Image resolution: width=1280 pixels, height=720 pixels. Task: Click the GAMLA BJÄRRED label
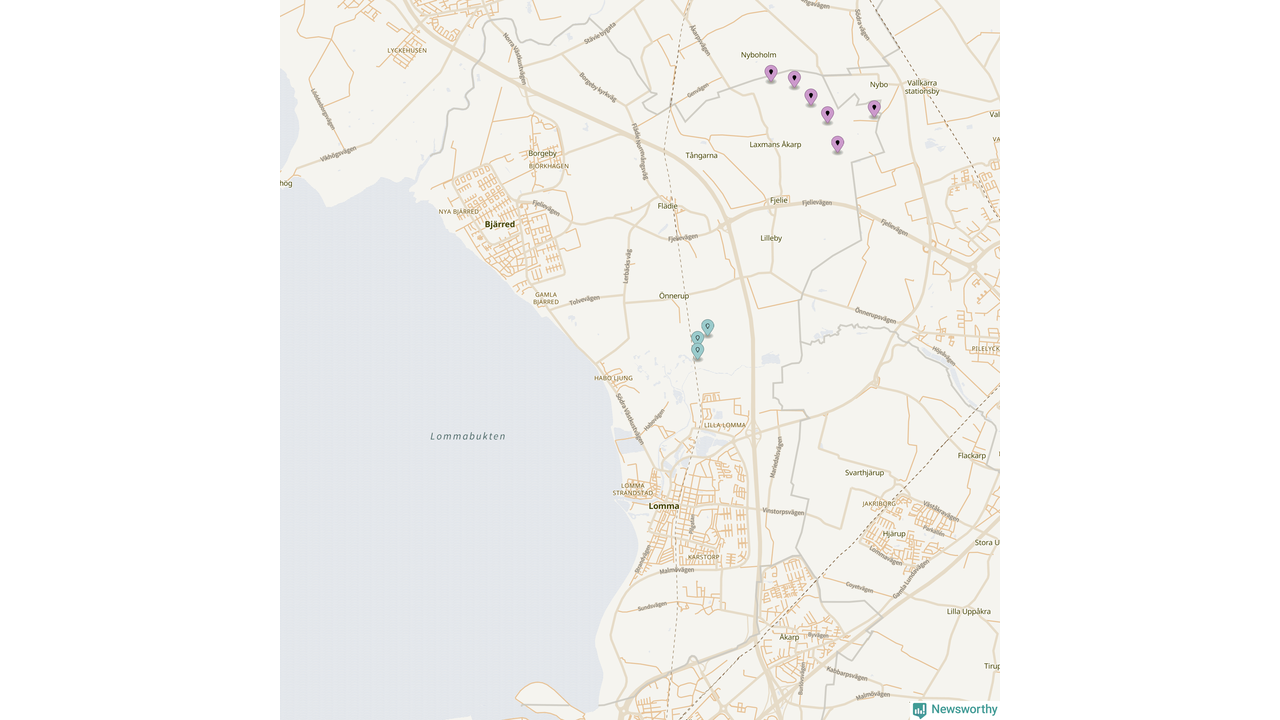coord(546,298)
